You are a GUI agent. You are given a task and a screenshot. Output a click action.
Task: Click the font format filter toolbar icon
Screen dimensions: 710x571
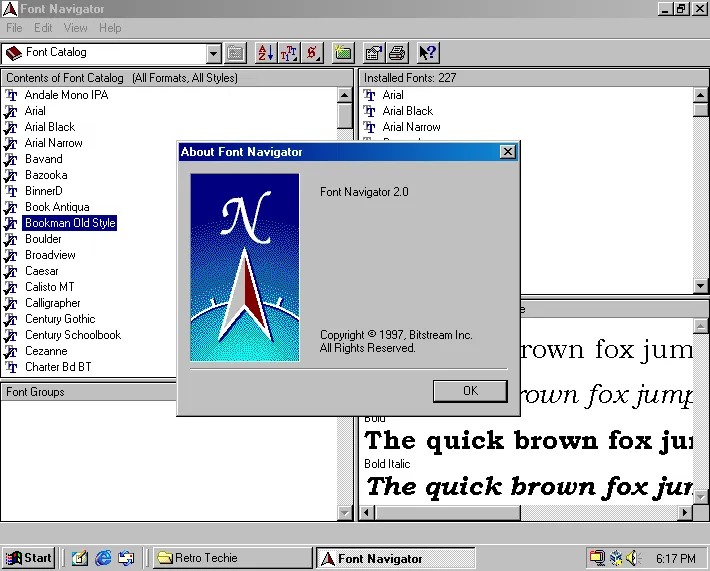point(289,53)
